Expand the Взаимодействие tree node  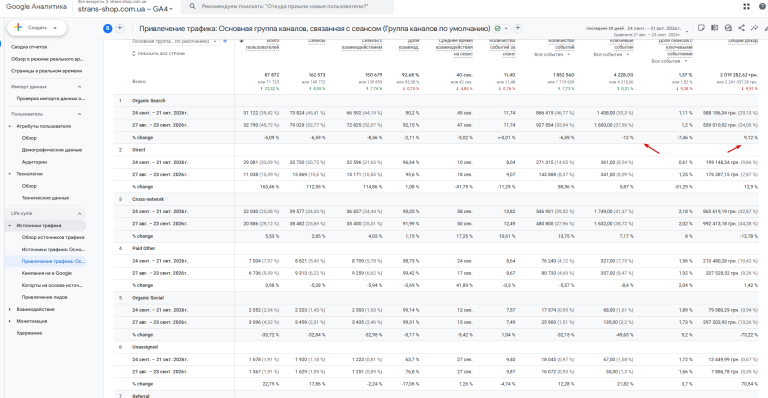[10, 309]
